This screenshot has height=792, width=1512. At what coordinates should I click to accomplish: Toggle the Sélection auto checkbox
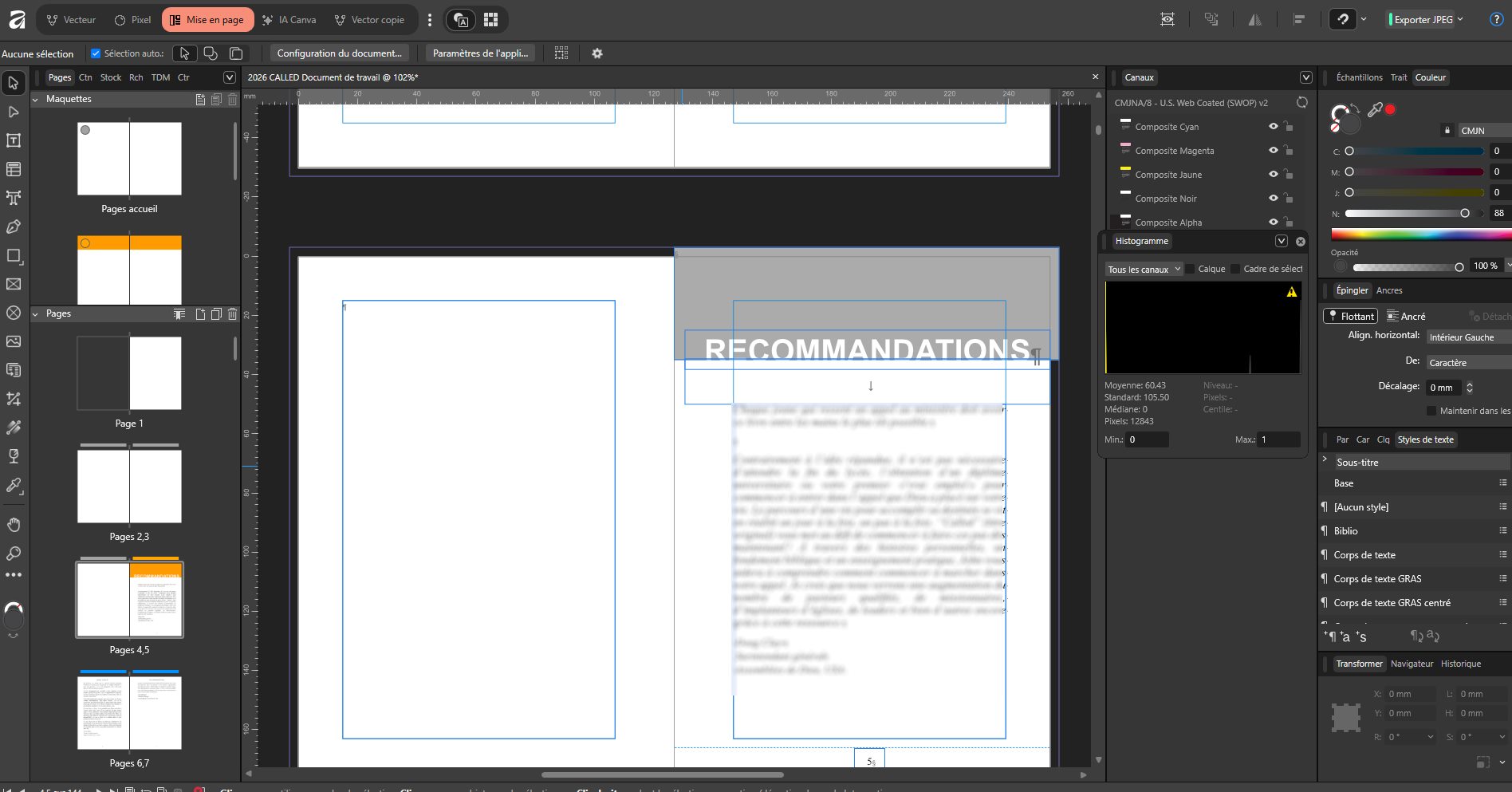click(96, 53)
